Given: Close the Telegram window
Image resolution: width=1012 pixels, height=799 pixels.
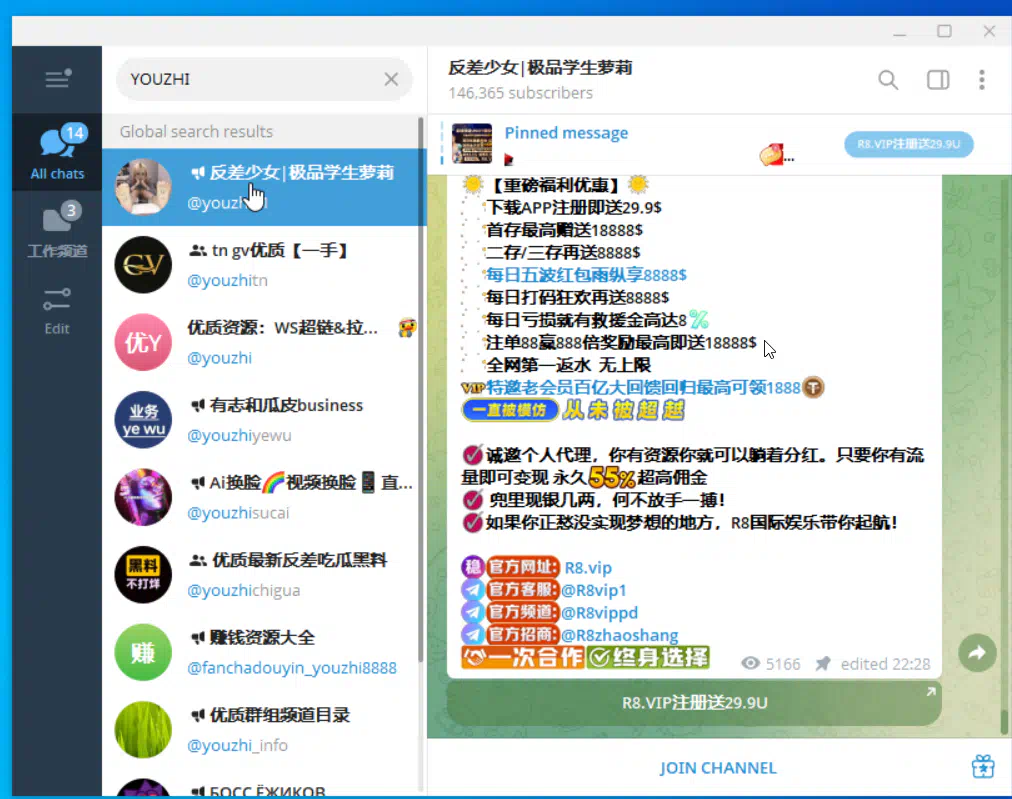Looking at the screenshot, I should pos(989,32).
